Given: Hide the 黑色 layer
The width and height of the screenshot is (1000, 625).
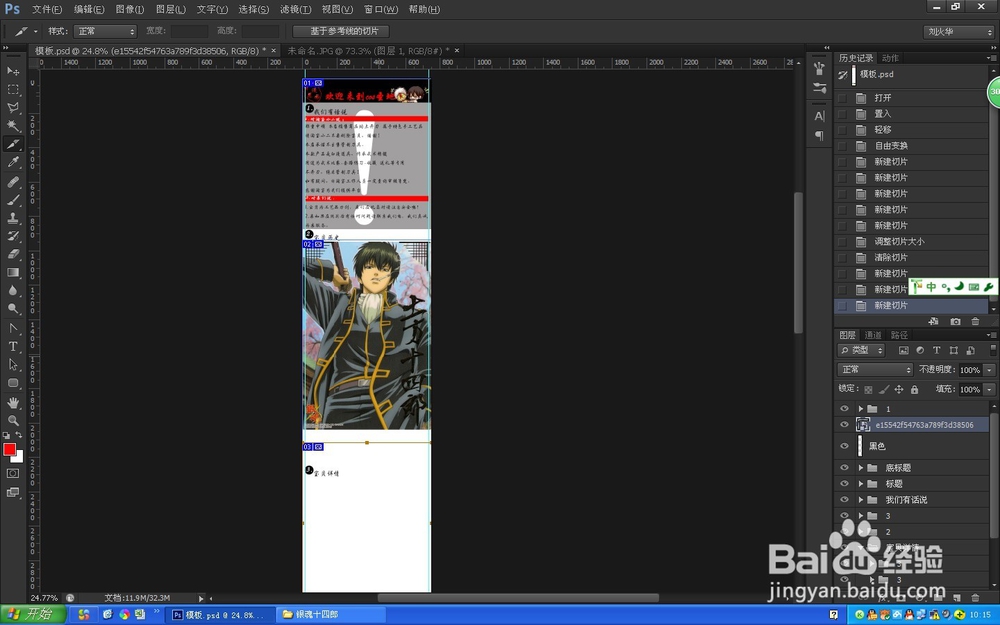Looking at the screenshot, I should (x=844, y=446).
